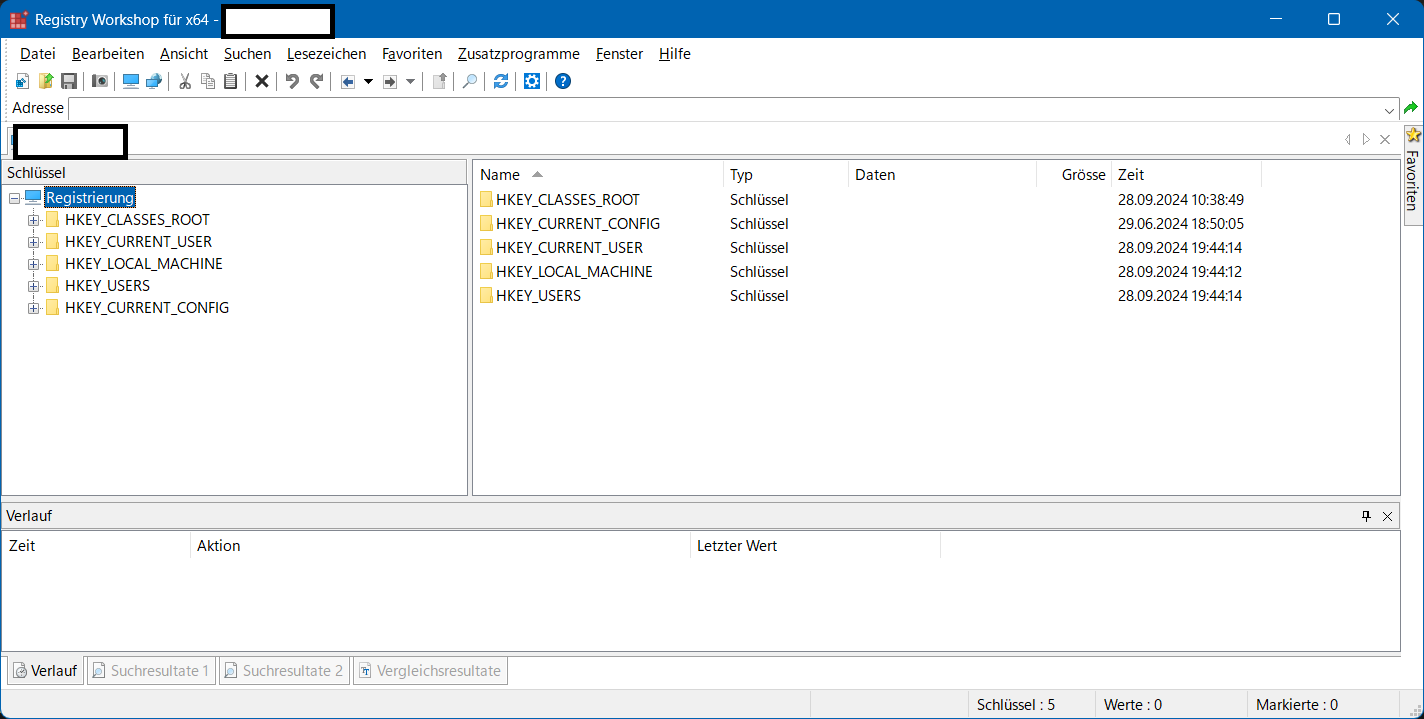Click the new registry file icon
Screen dimensions: 1424x719
tap(23, 81)
